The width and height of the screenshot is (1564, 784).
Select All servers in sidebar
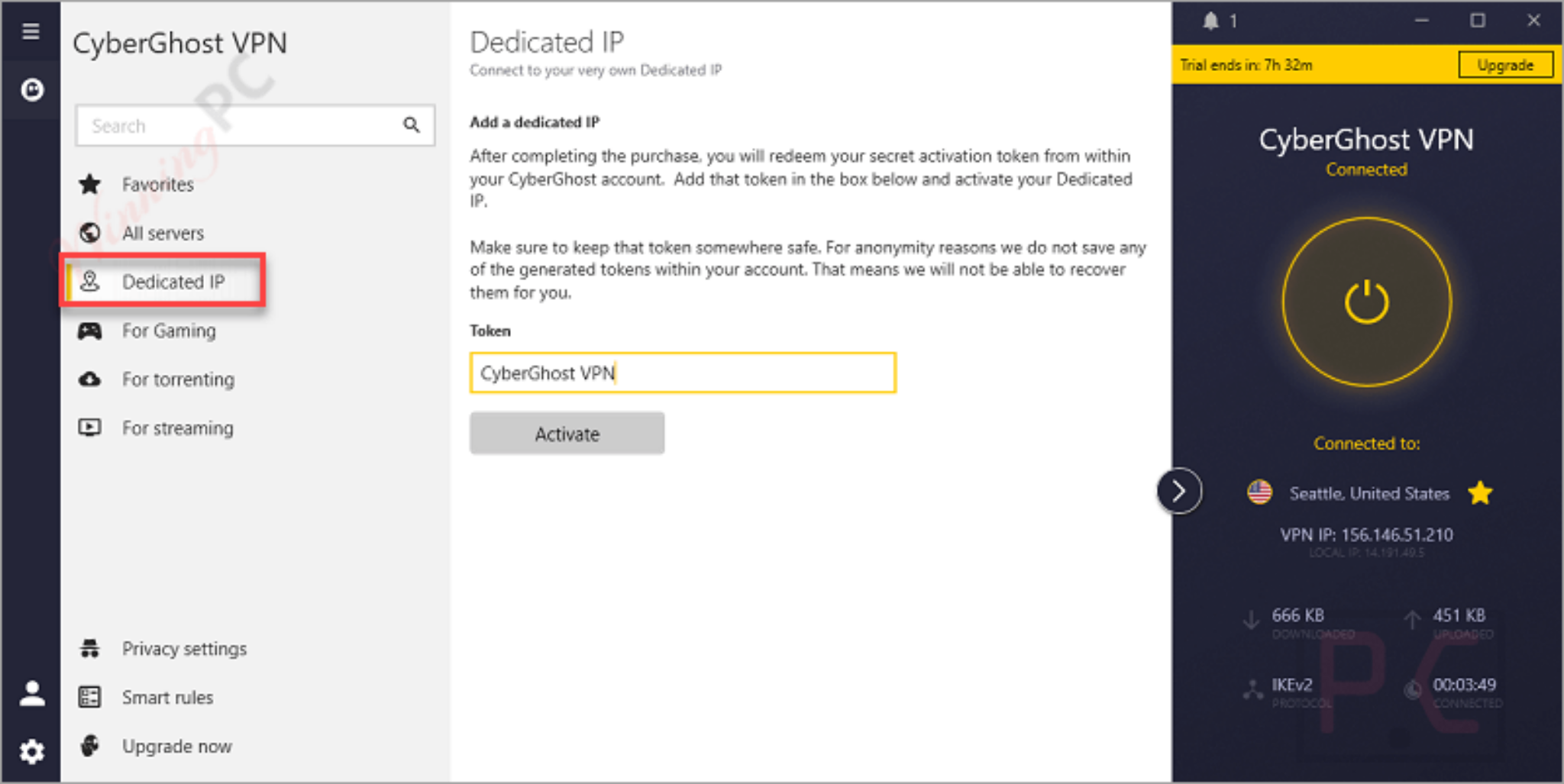pos(163,233)
